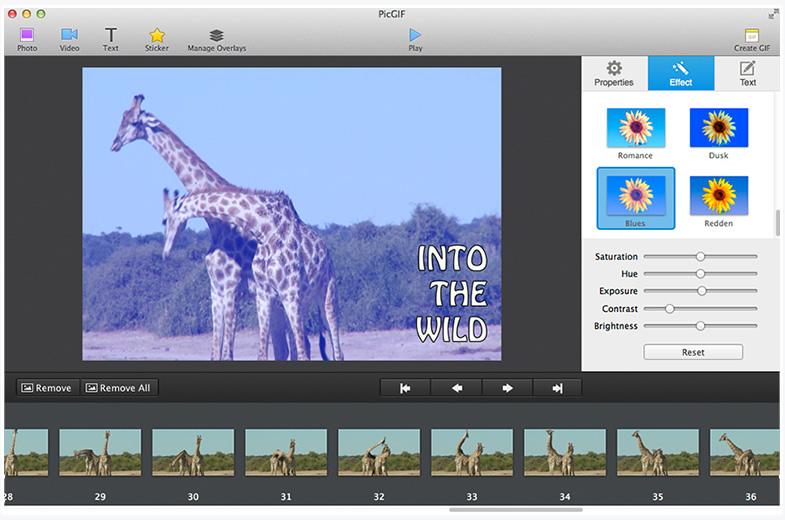Image resolution: width=785 pixels, height=520 pixels.
Task: Open the Sticker tool
Action: [x=157, y=36]
